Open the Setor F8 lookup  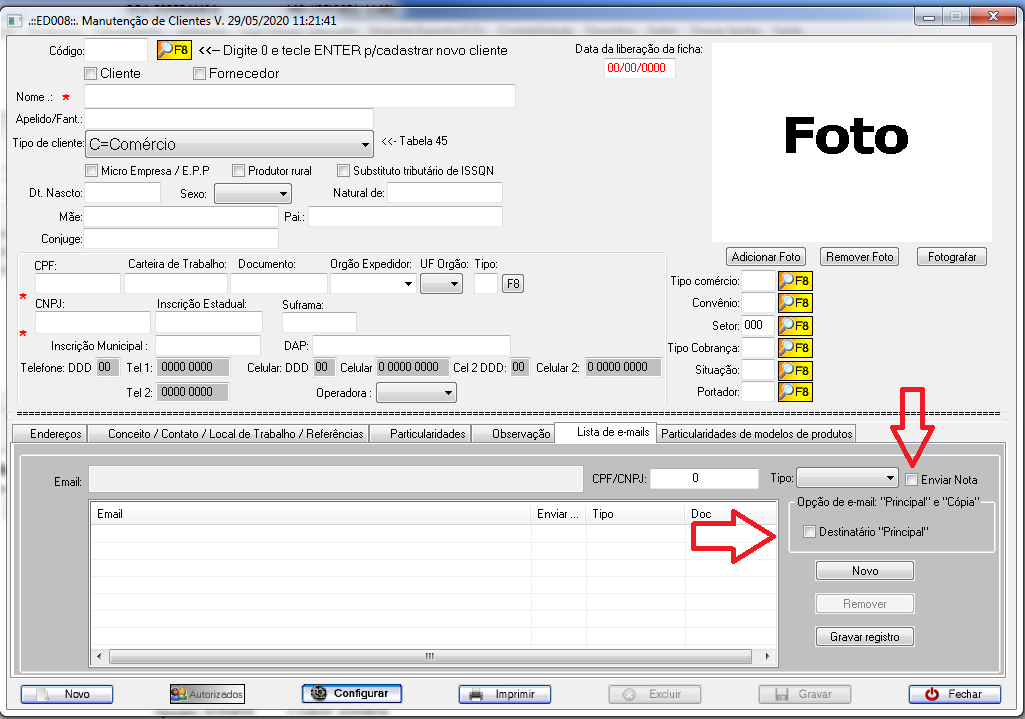click(794, 325)
